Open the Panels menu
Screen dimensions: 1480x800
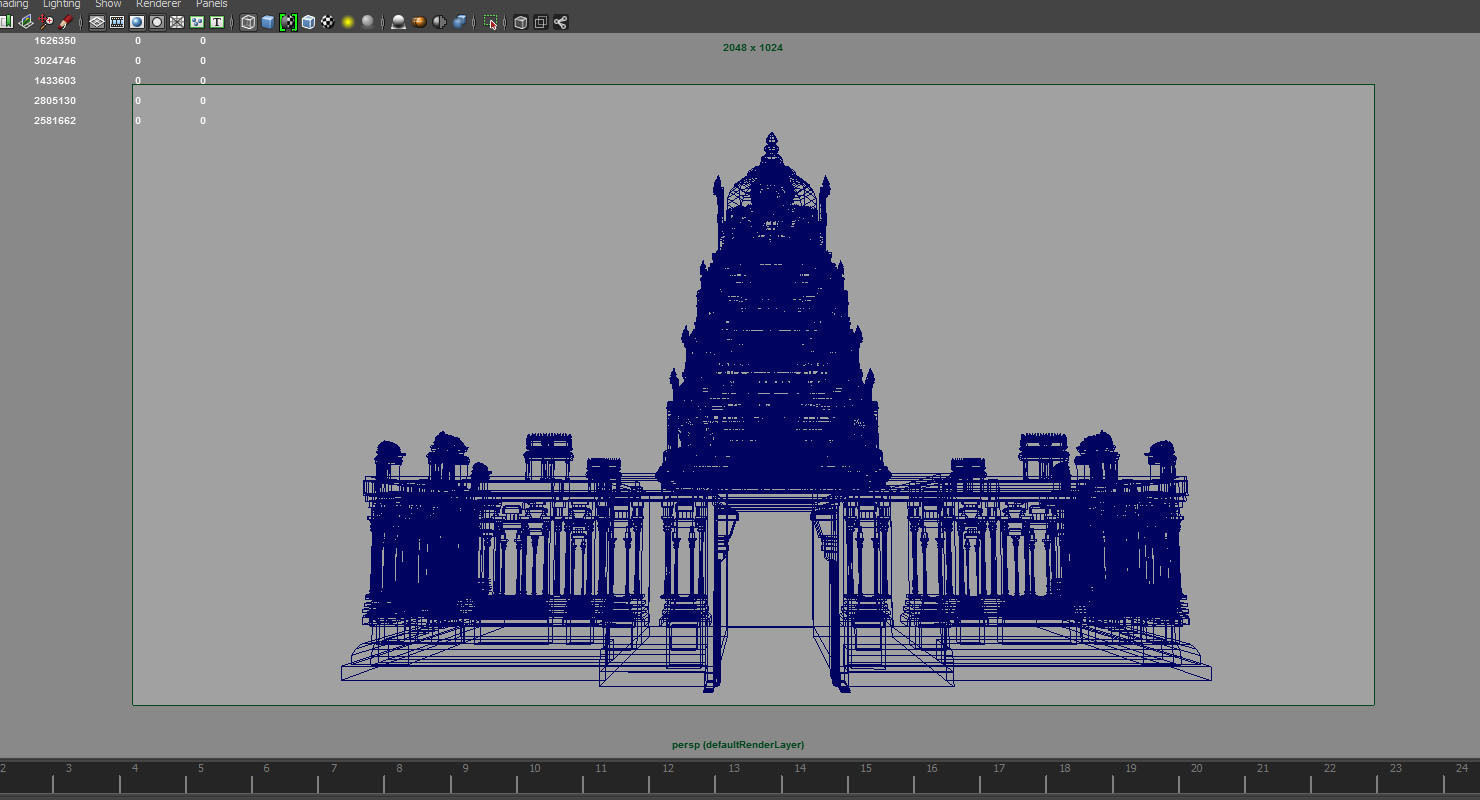(x=211, y=4)
